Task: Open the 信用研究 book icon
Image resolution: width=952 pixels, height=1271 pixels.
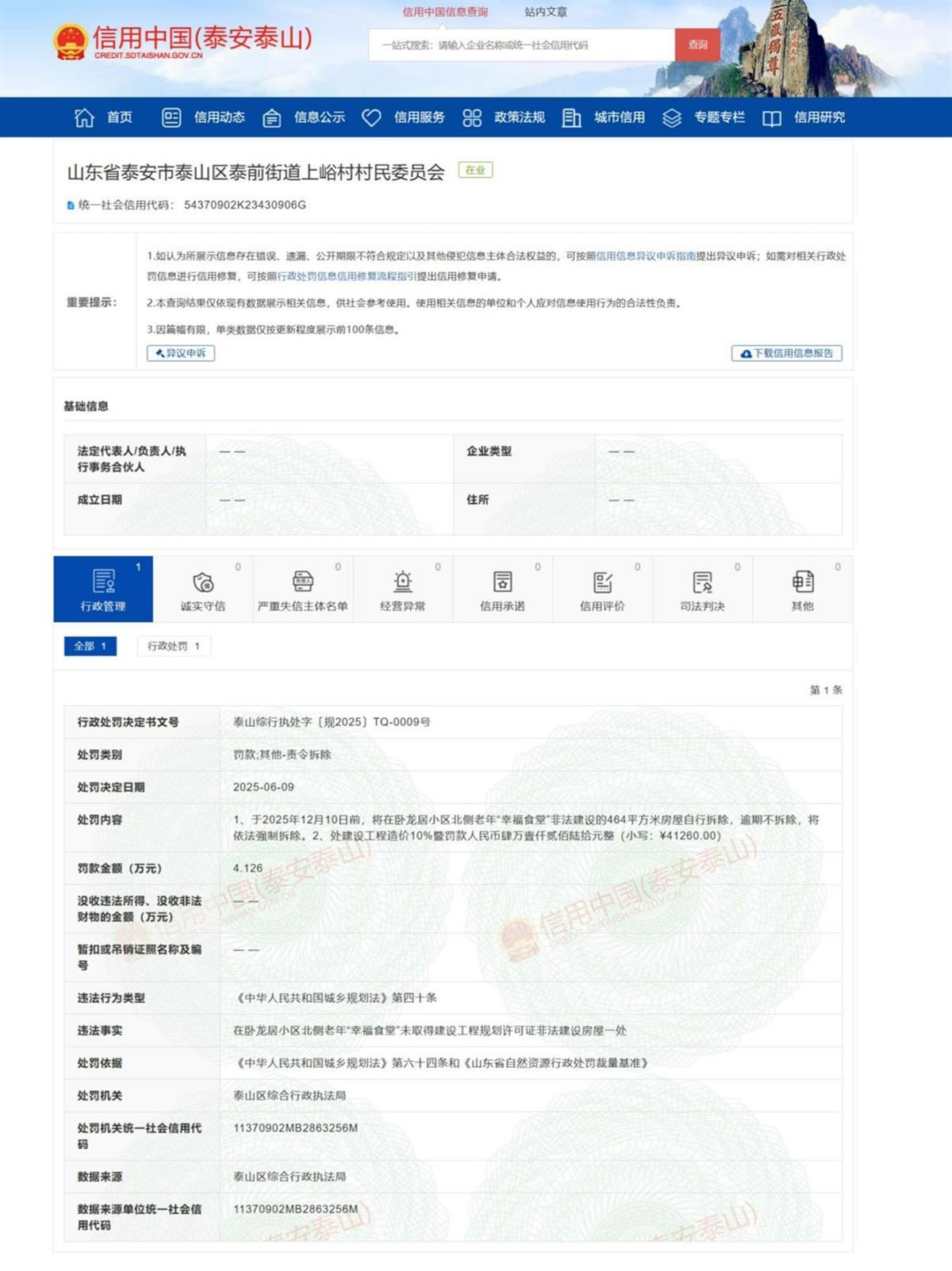Action: (772, 118)
